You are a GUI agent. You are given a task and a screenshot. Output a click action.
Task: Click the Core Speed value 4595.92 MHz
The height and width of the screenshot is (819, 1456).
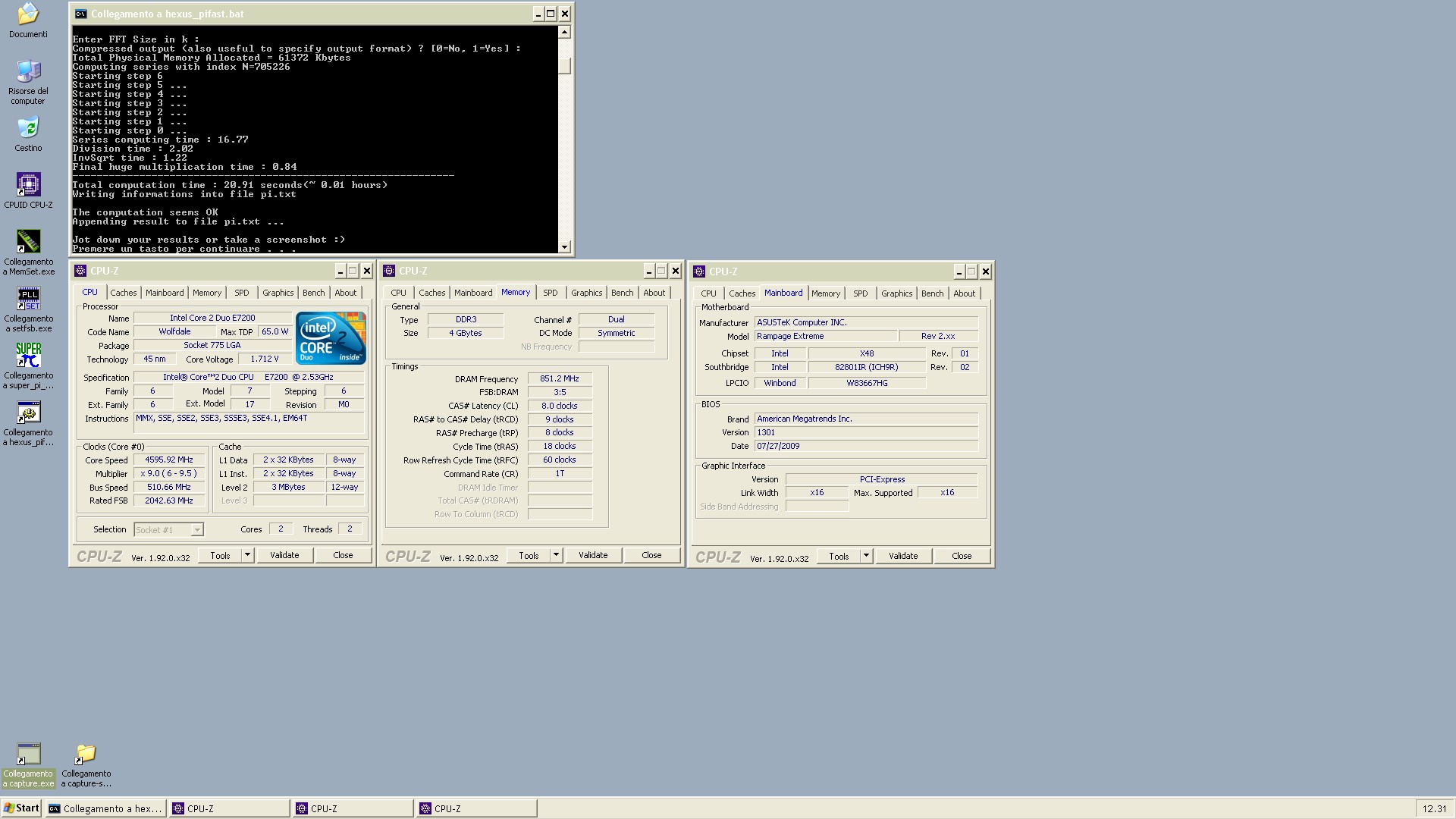pos(169,460)
